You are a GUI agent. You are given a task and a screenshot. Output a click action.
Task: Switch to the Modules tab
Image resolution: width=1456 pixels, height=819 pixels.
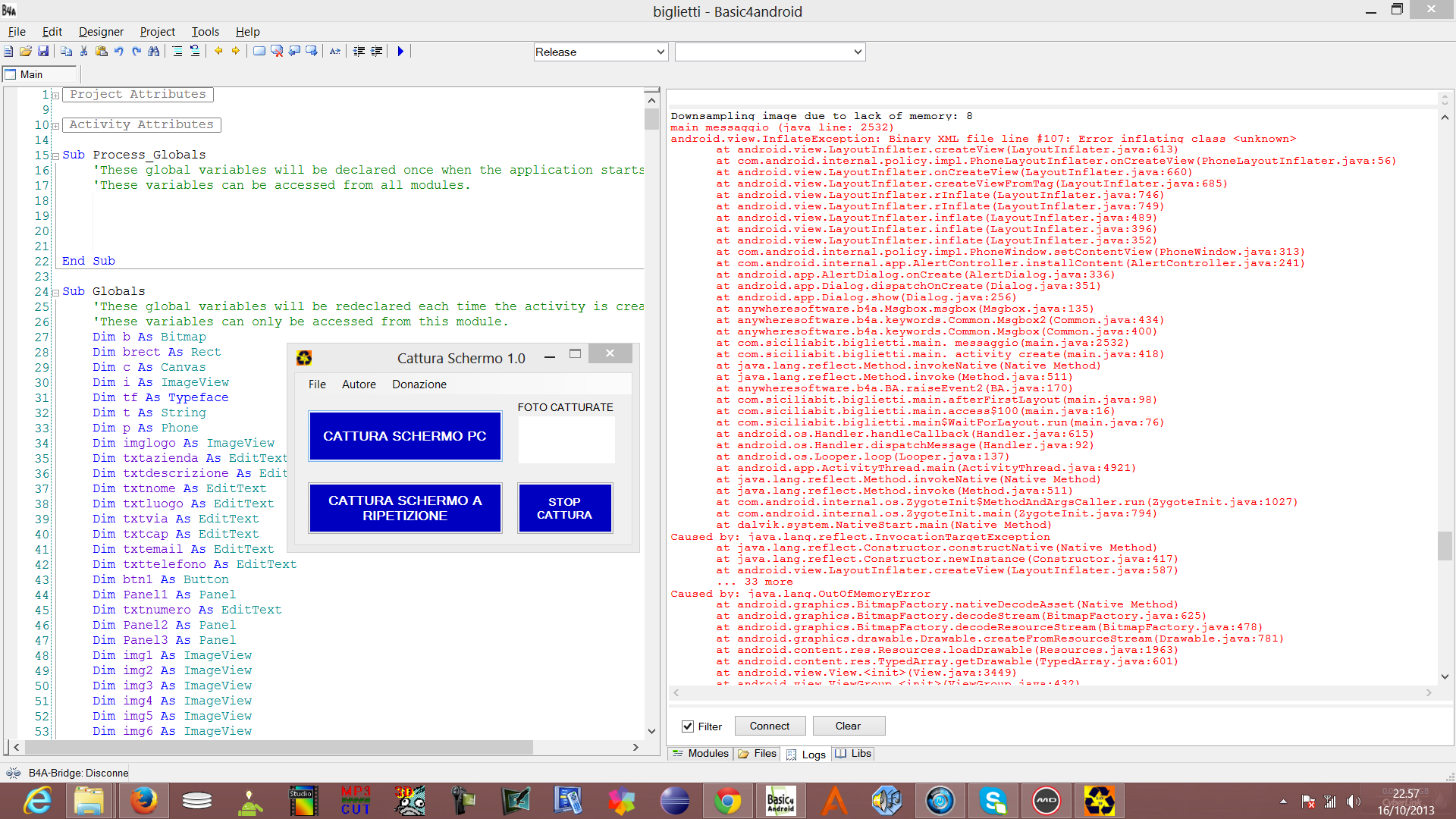(700, 753)
